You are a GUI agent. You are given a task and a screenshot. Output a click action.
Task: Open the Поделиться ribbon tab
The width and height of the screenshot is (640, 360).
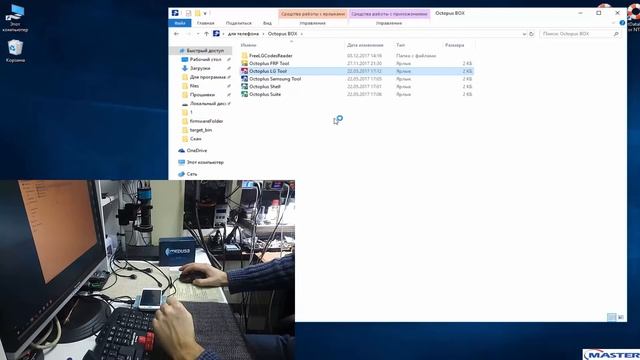pos(238,23)
